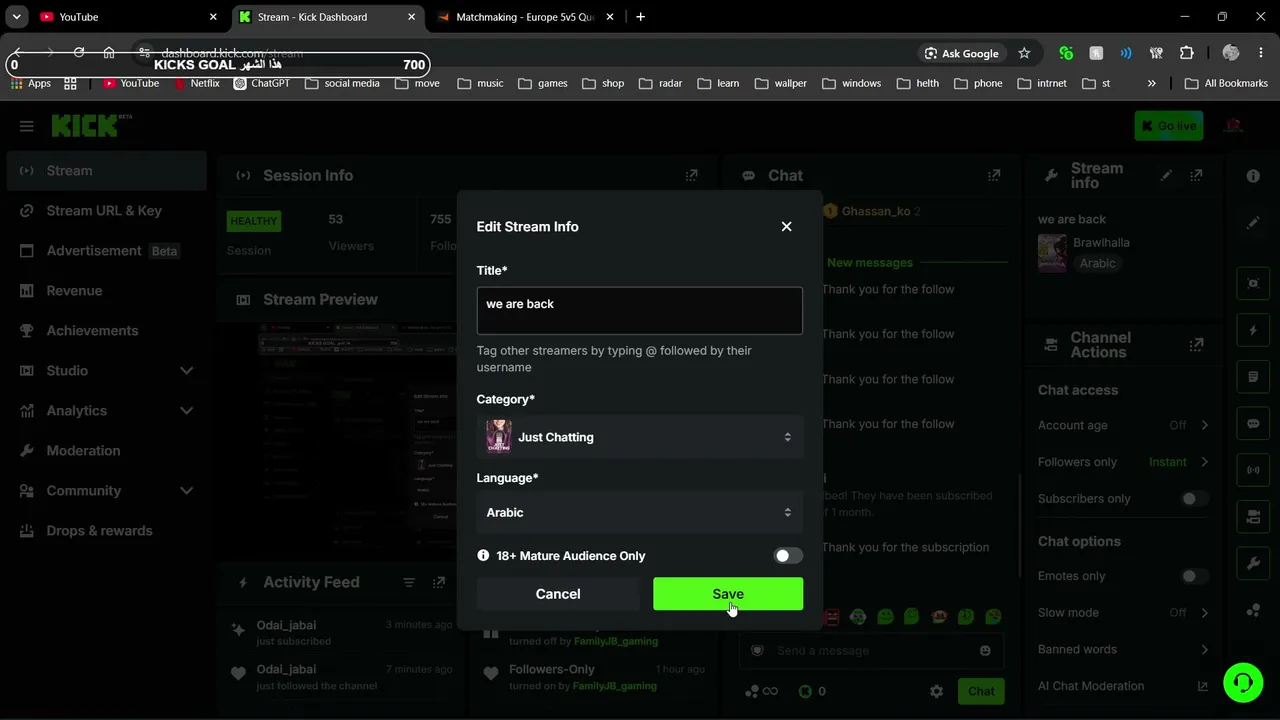Close the Edit Stream Info dialog
Viewport: 1280px width, 720px height.
(786, 226)
